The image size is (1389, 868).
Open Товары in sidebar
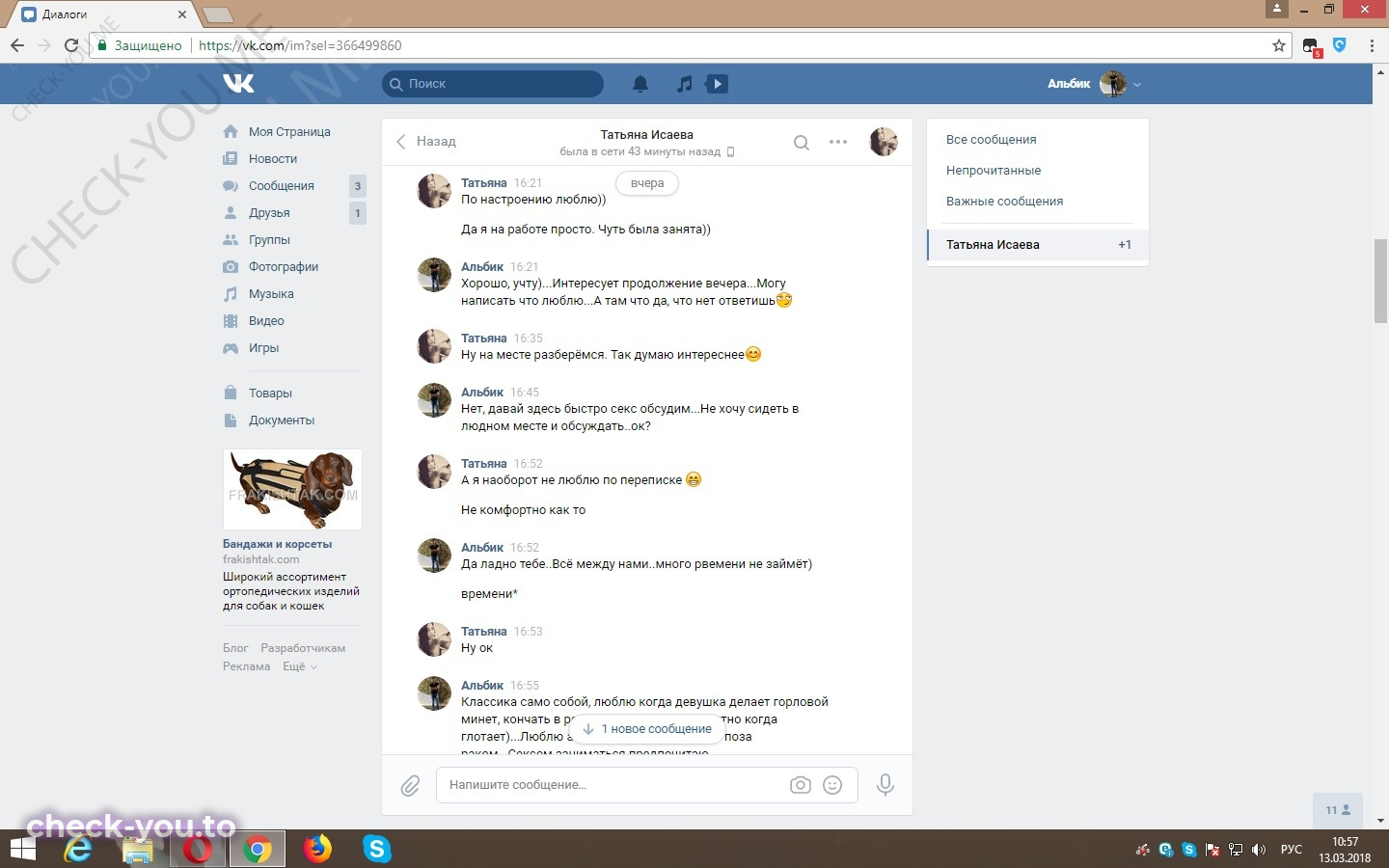tap(270, 393)
